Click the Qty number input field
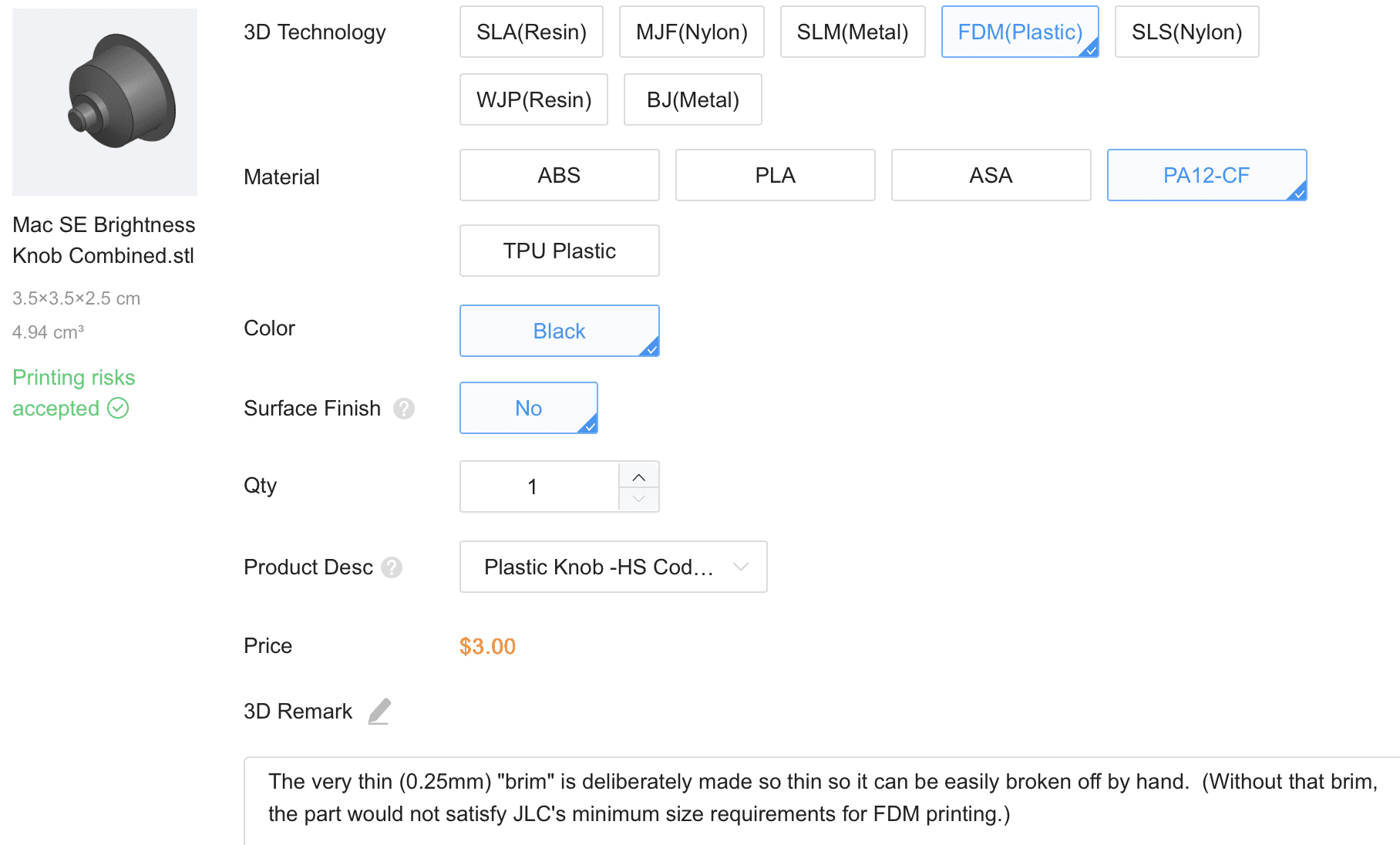 (x=540, y=486)
